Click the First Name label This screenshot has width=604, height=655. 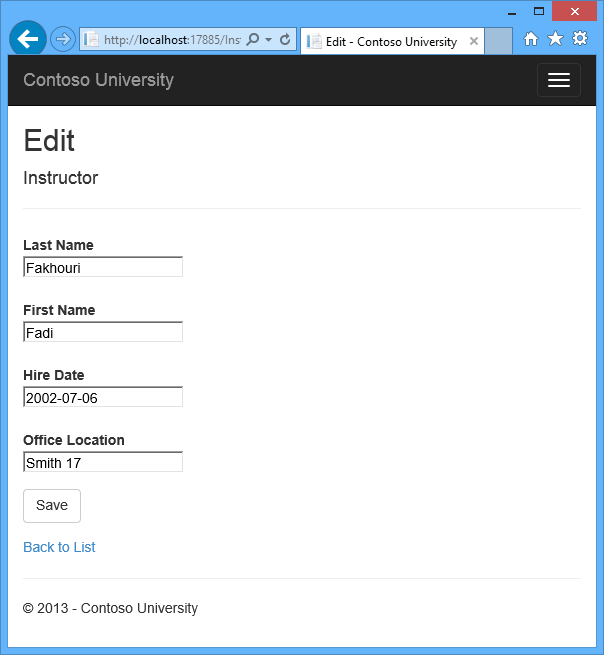(x=59, y=310)
